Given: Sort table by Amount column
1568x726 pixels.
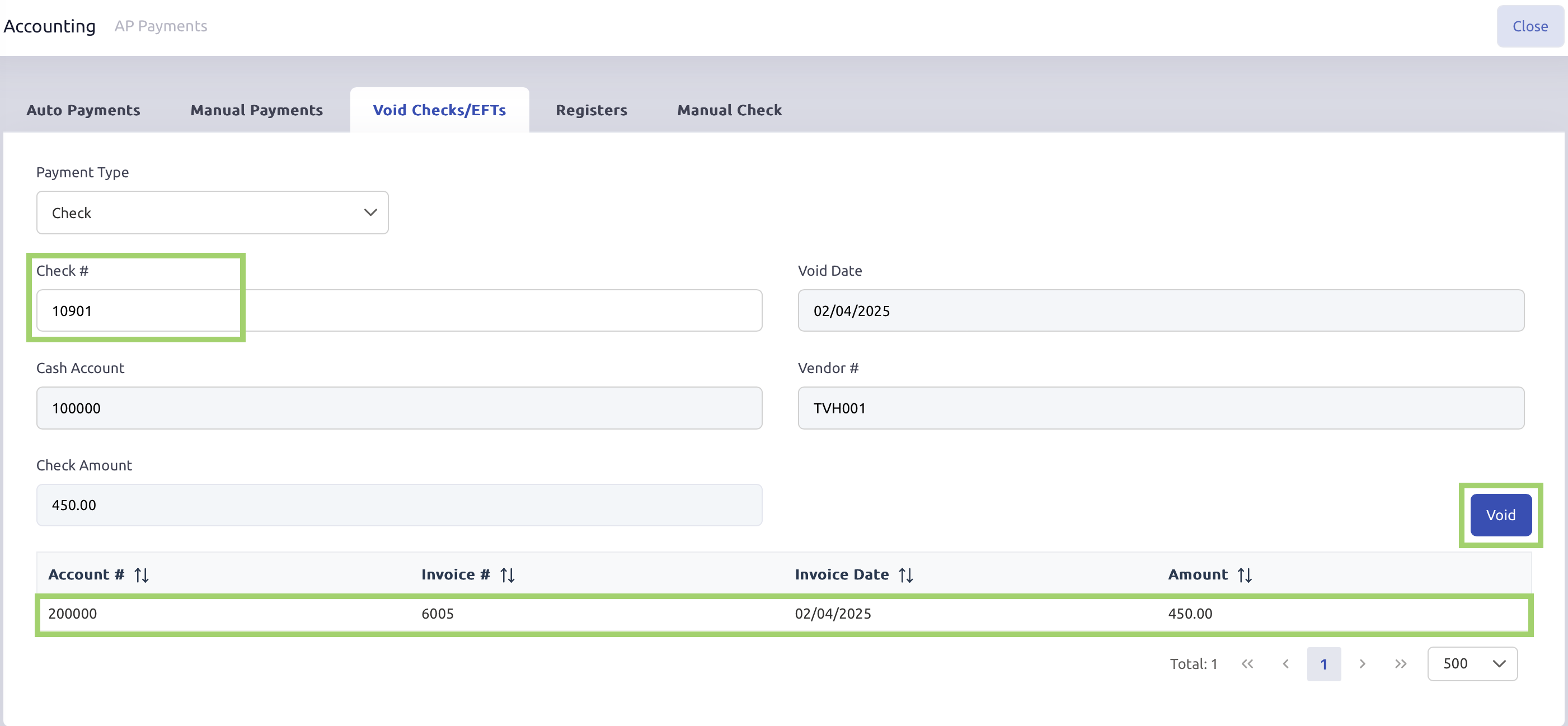Looking at the screenshot, I should [x=1244, y=574].
